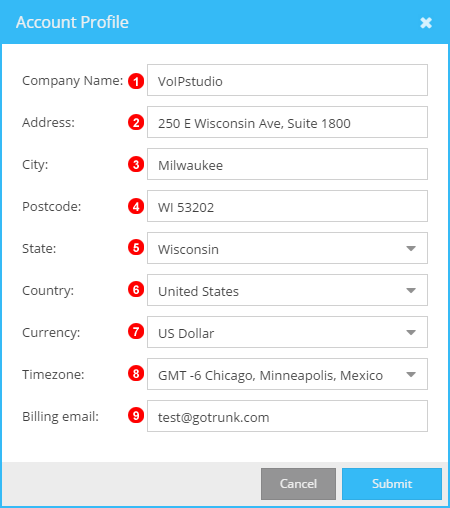The height and width of the screenshot is (508, 450).
Task: Click red marker number 3
Action: [136, 164]
